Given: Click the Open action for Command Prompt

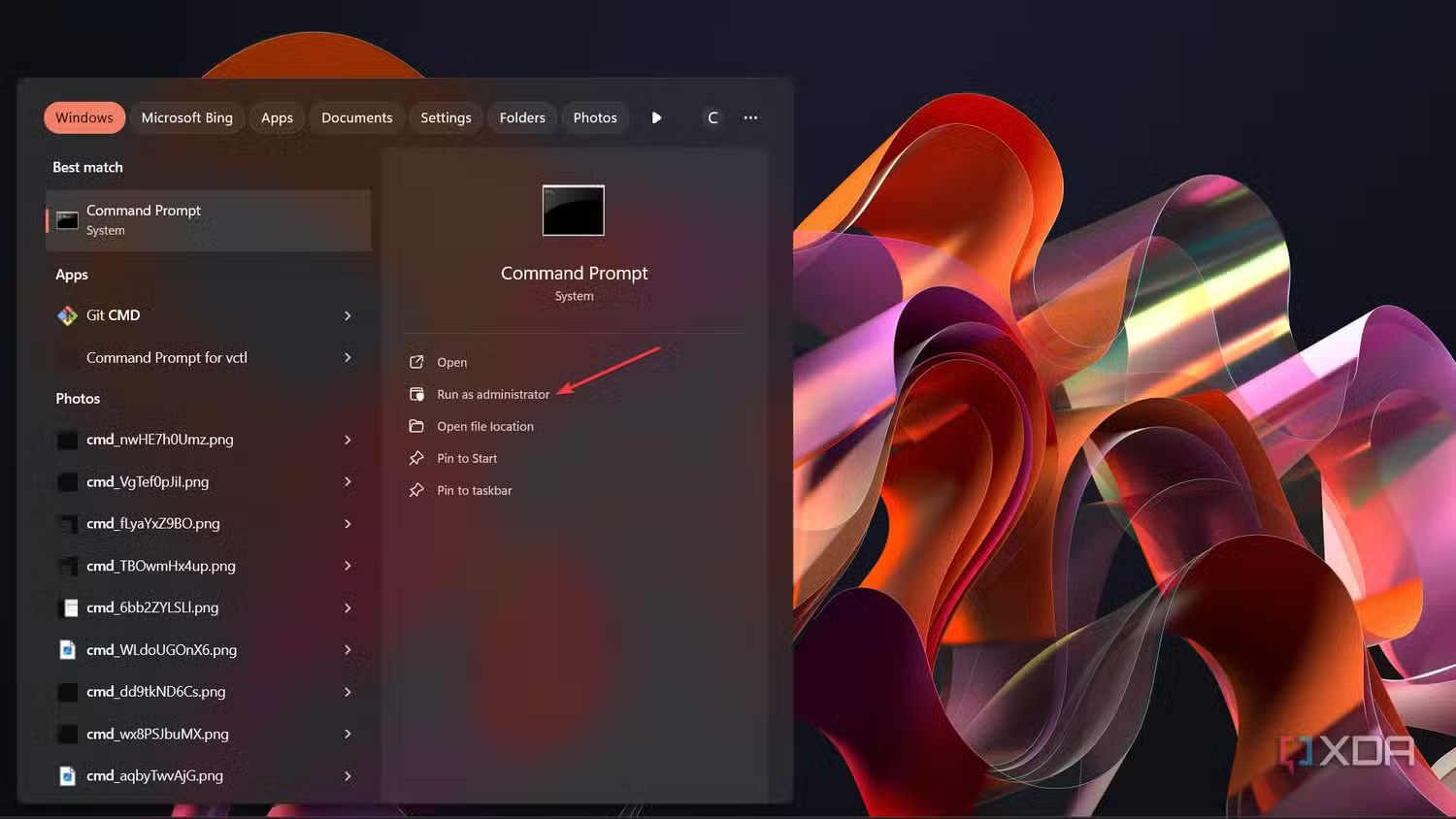Looking at the screenshot, I should tap(451, 362).
